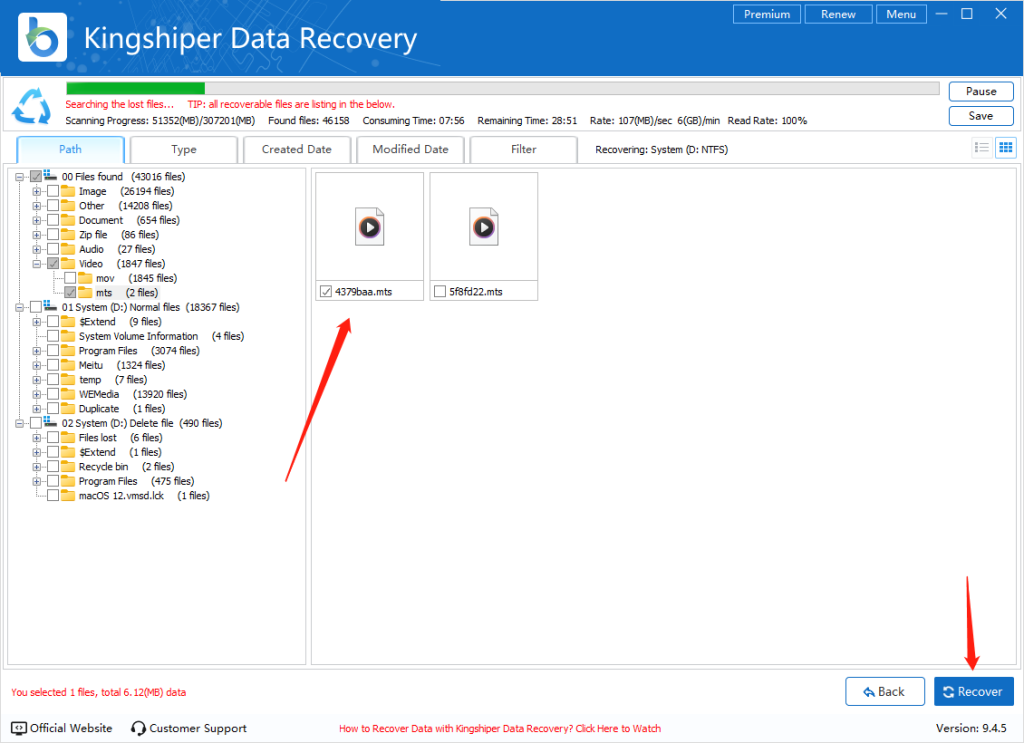The image size is (1024, 743).
Task: Go Back to previous step
Action: point(885,691)
